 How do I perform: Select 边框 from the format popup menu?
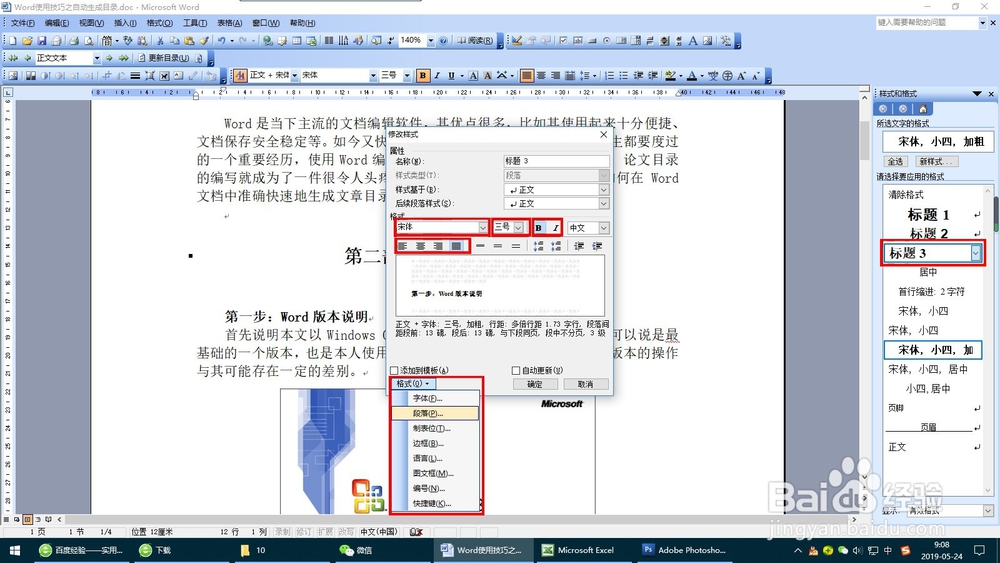[436, 443]
